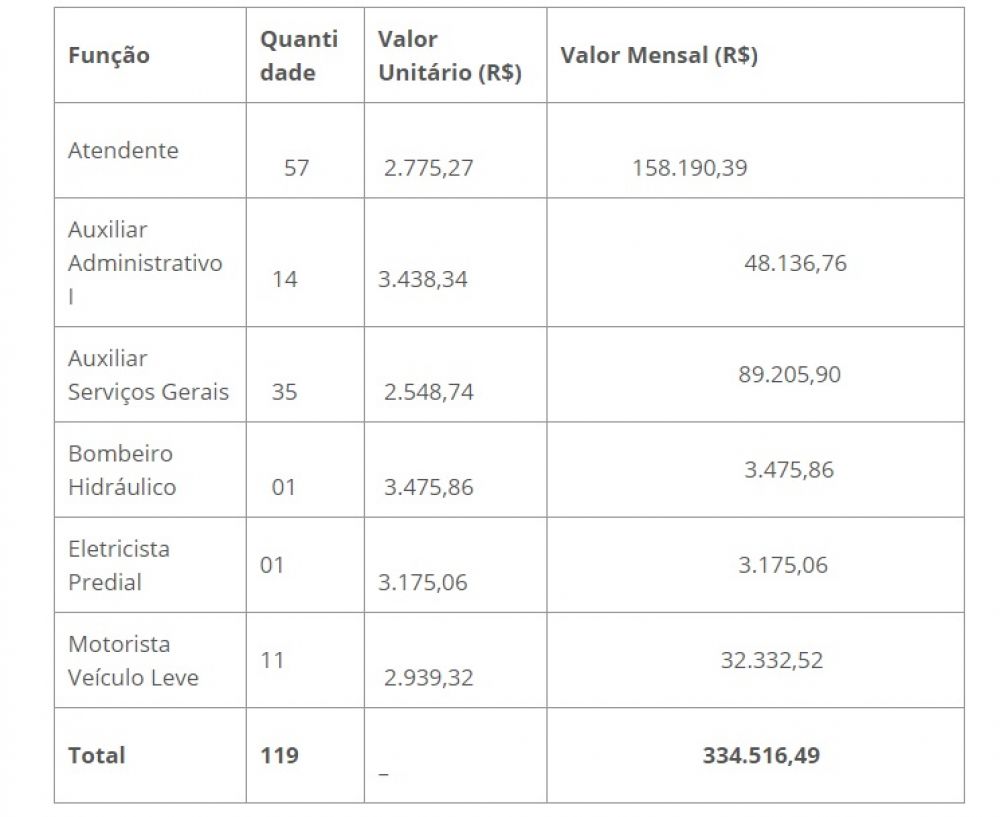Click the Motorista Veículo Leve cell

pos(133,661)
